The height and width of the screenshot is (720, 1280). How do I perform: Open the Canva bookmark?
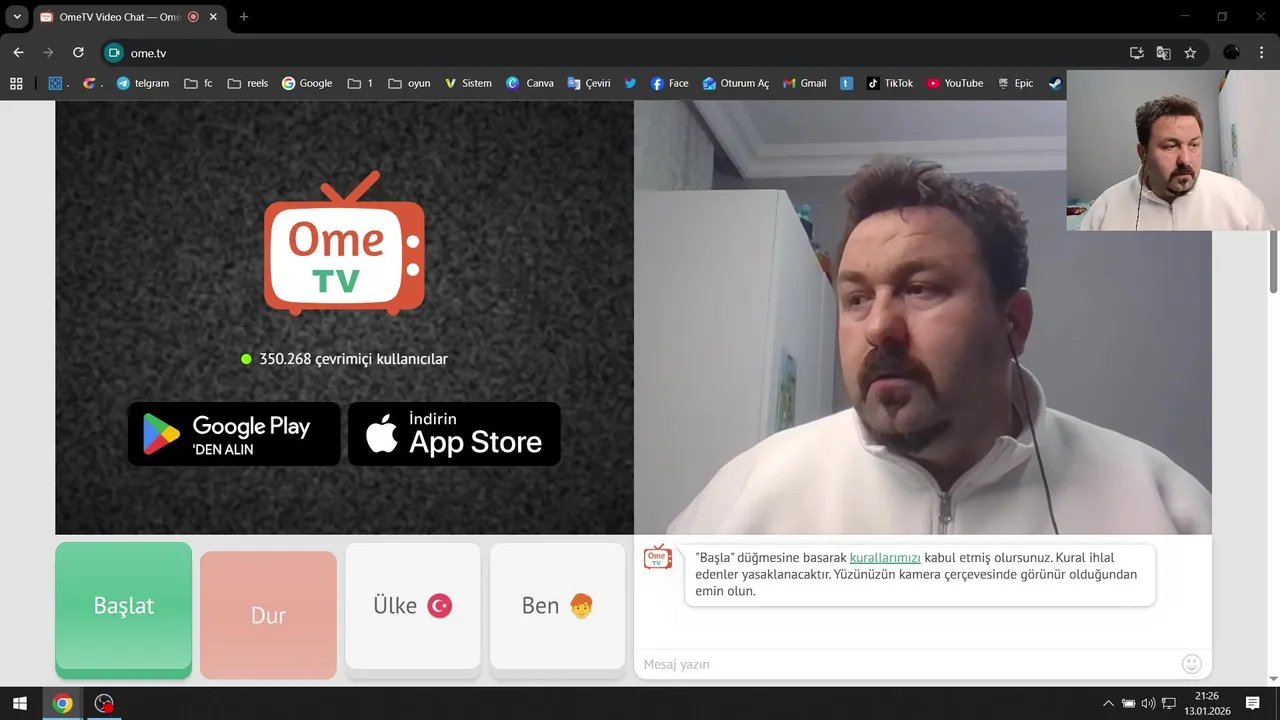pyautogui.click(x=530, y=83)
